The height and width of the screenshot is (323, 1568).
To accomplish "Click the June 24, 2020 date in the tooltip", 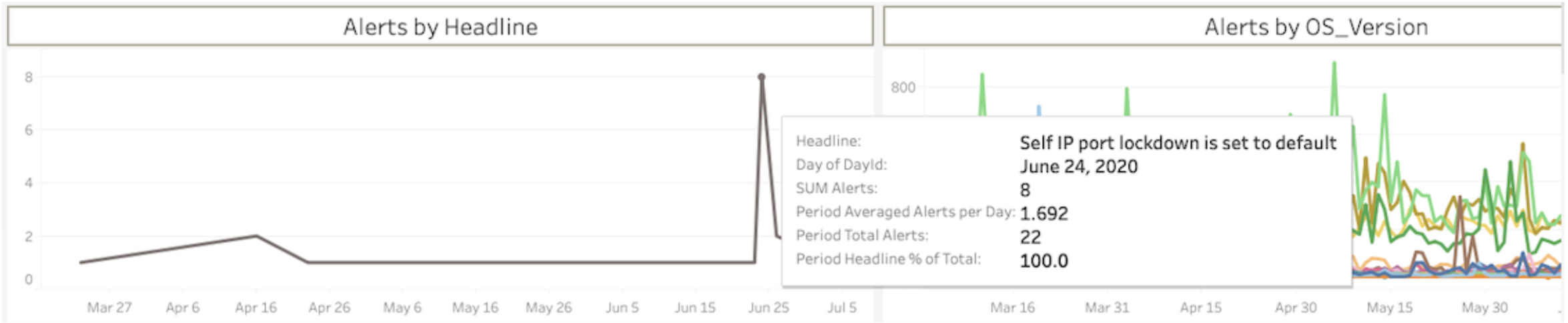I will [1078, 166].
